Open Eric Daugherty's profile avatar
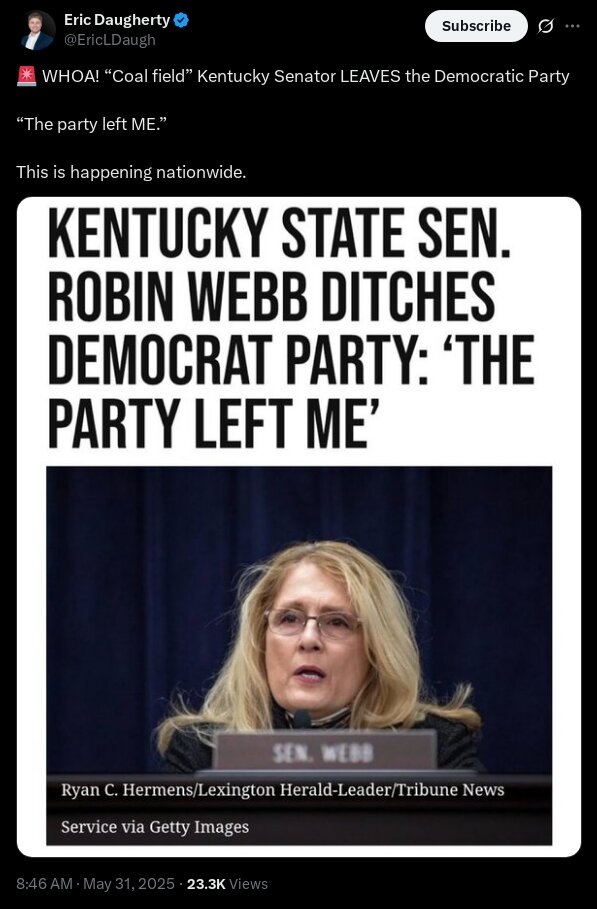This screenshot has height=909, width=597. 38,30
